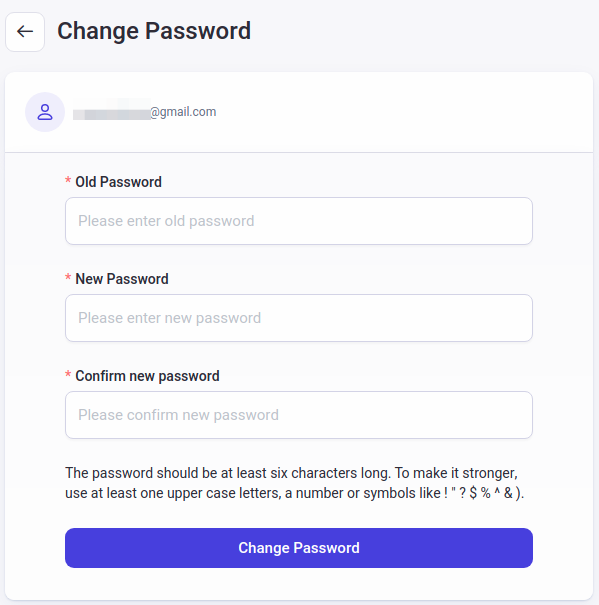The height and width of the screenshot is (605, 599).
Task: Click the user profile avatar icon
Action: [45, 112]
